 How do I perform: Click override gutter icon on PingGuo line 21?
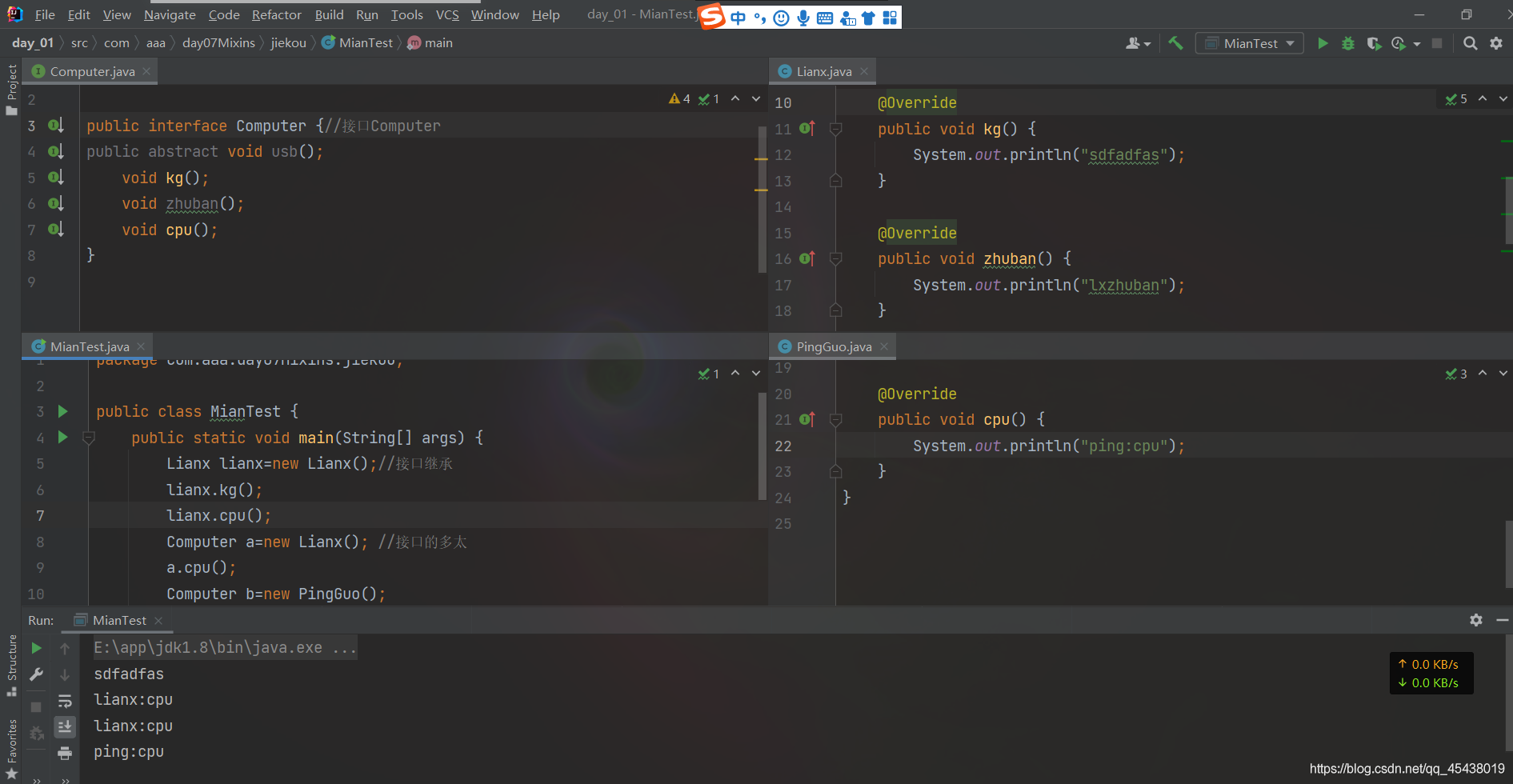(x=807, y=419)
